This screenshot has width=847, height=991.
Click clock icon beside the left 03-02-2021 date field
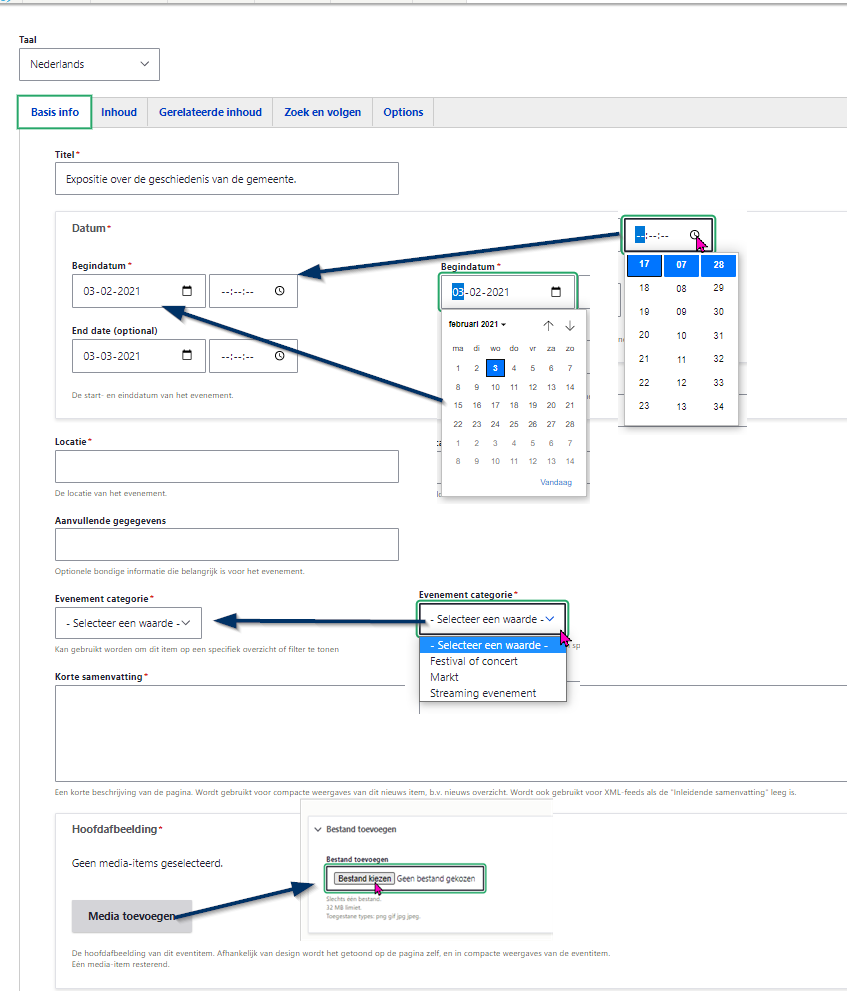pos(279,291)
